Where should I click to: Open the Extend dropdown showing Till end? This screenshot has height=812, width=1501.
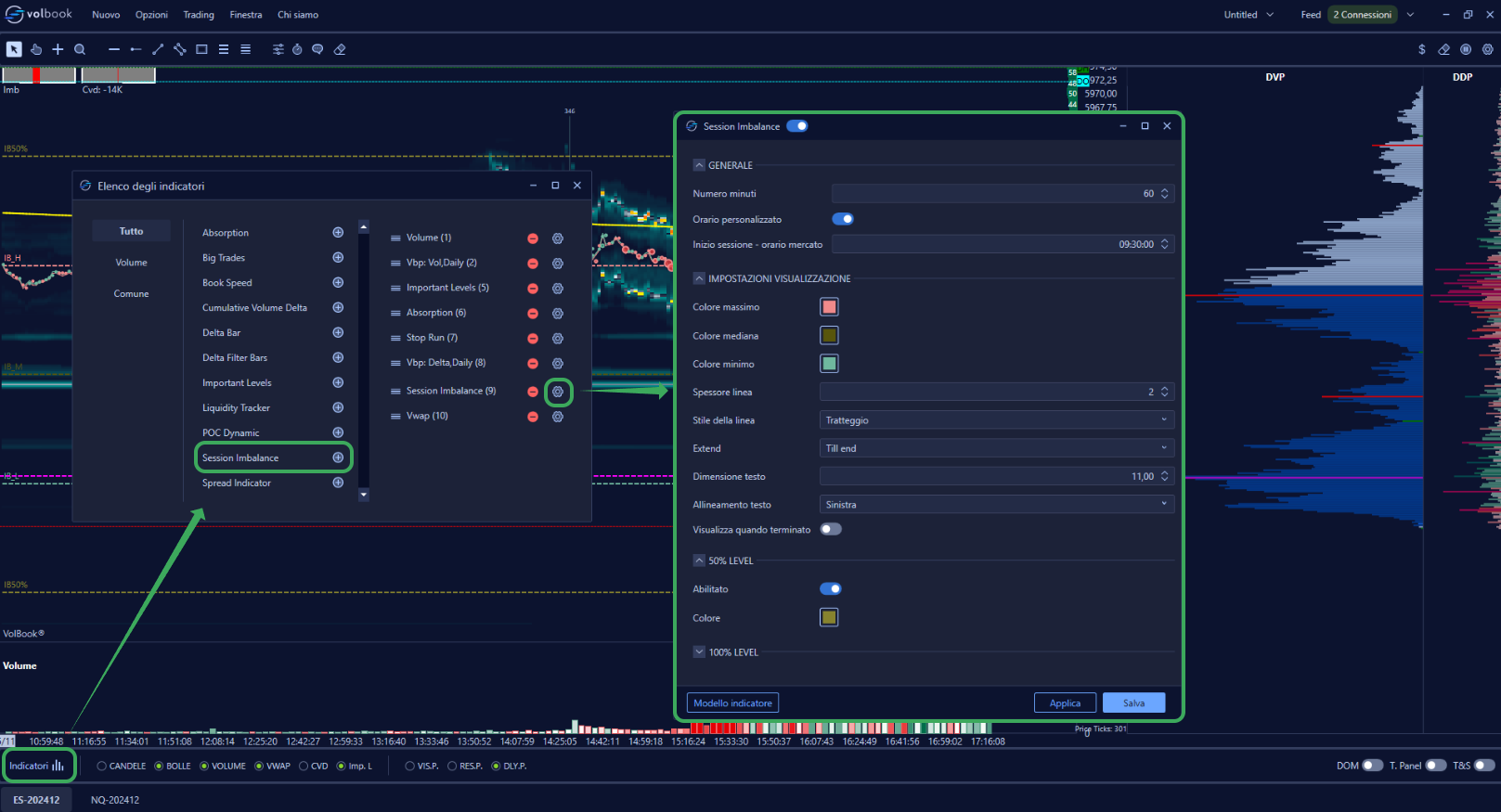997,448
